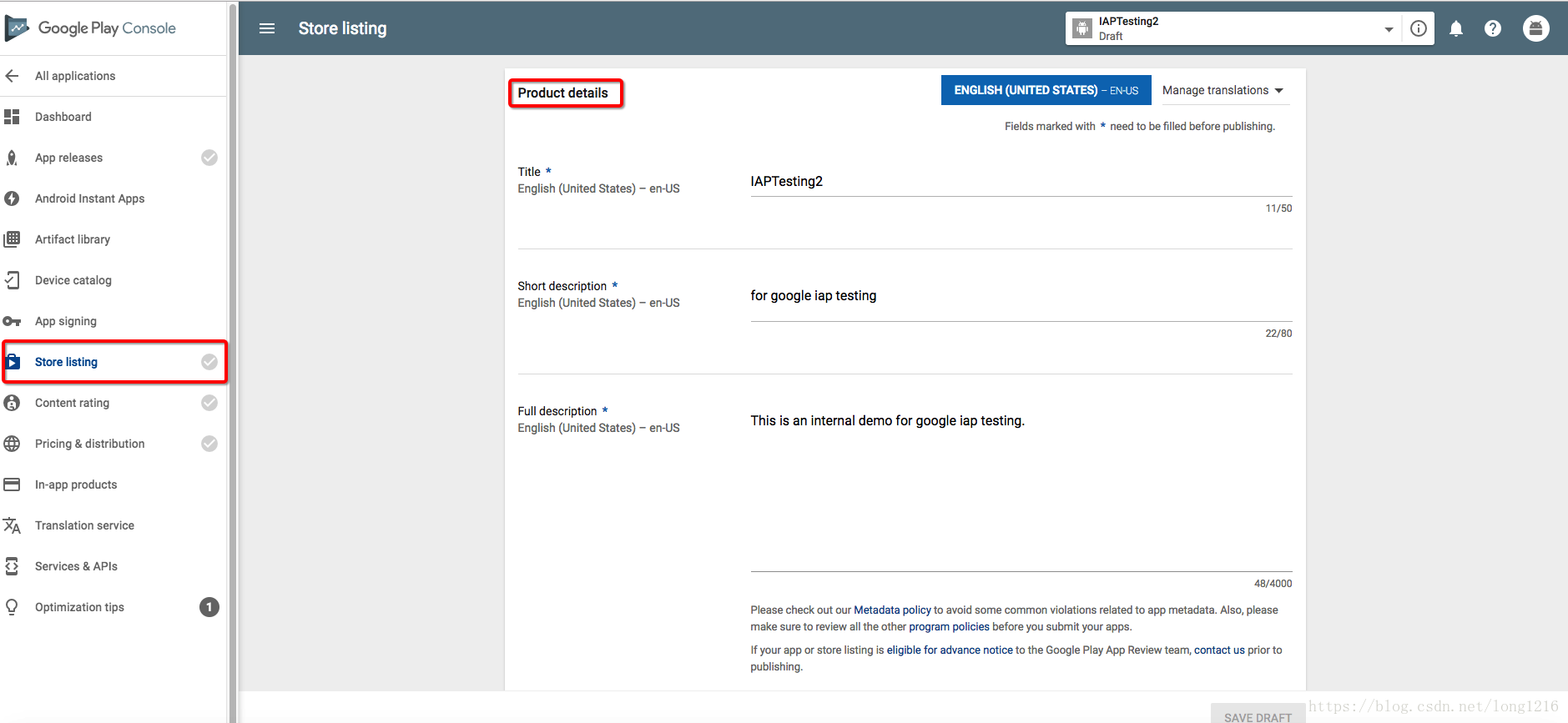Select the English (United States) language tab
Viewport: 1568px width, 723px height.
(x=1046, y=90)
